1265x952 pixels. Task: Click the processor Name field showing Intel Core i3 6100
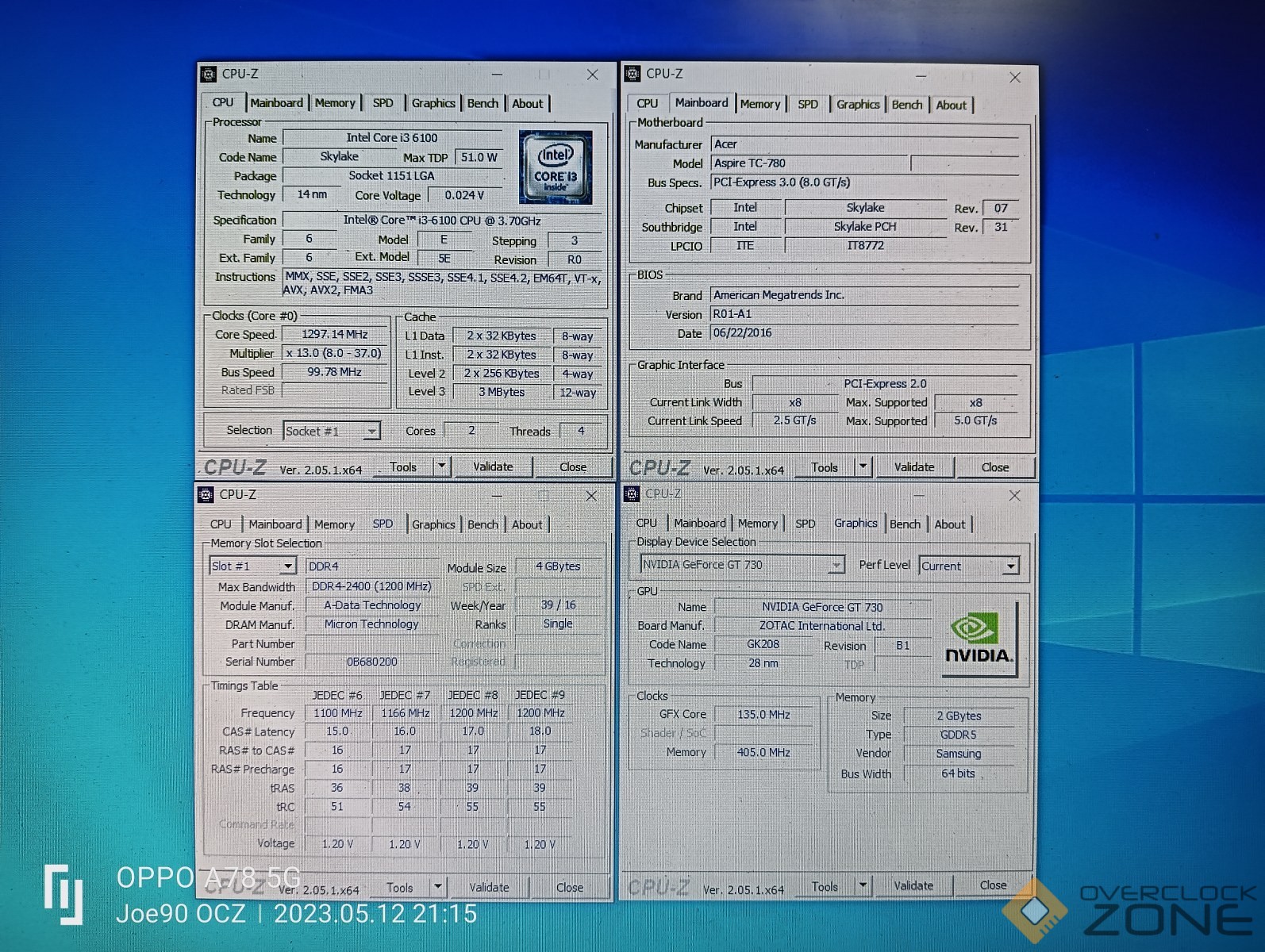392,138
